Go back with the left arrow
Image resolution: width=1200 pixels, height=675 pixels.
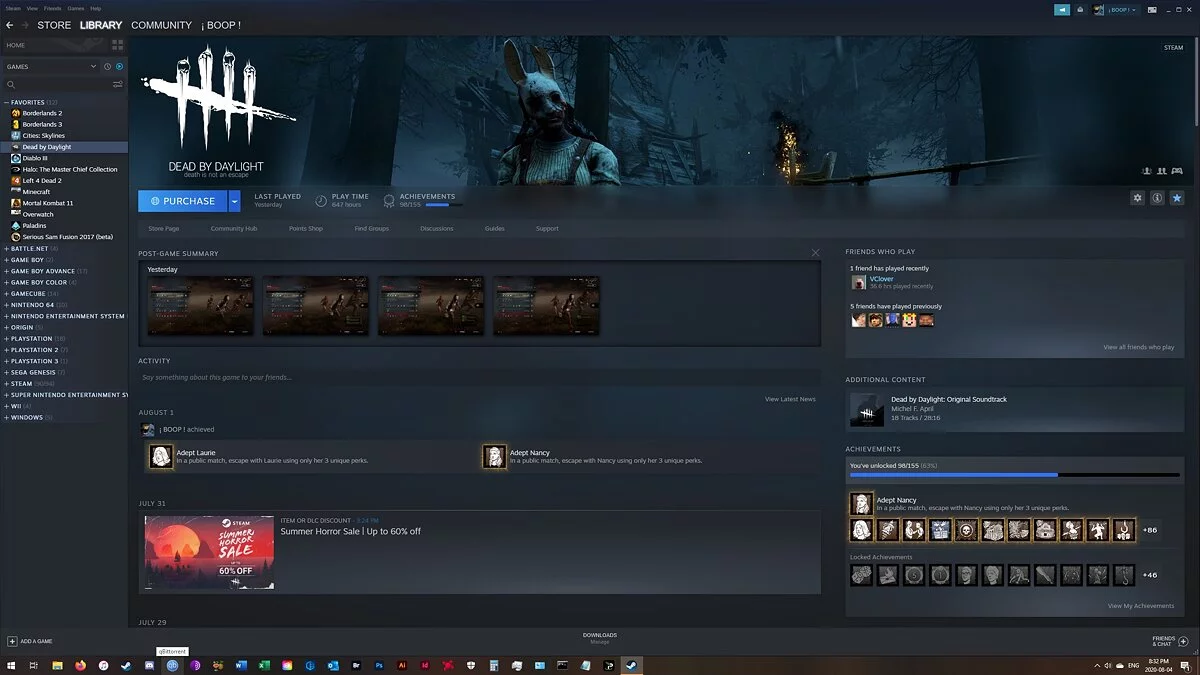[10, 25]
